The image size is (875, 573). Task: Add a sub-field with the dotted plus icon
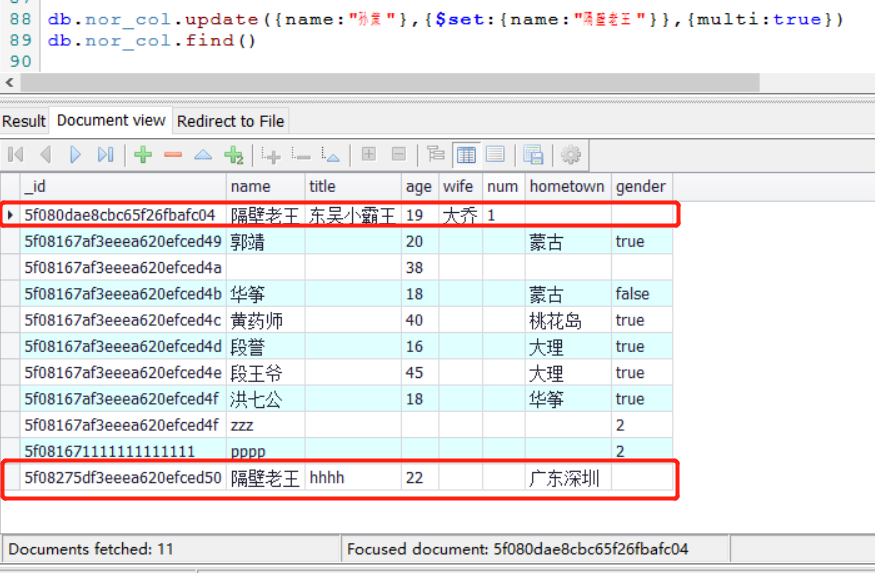(x=271, y=155)
